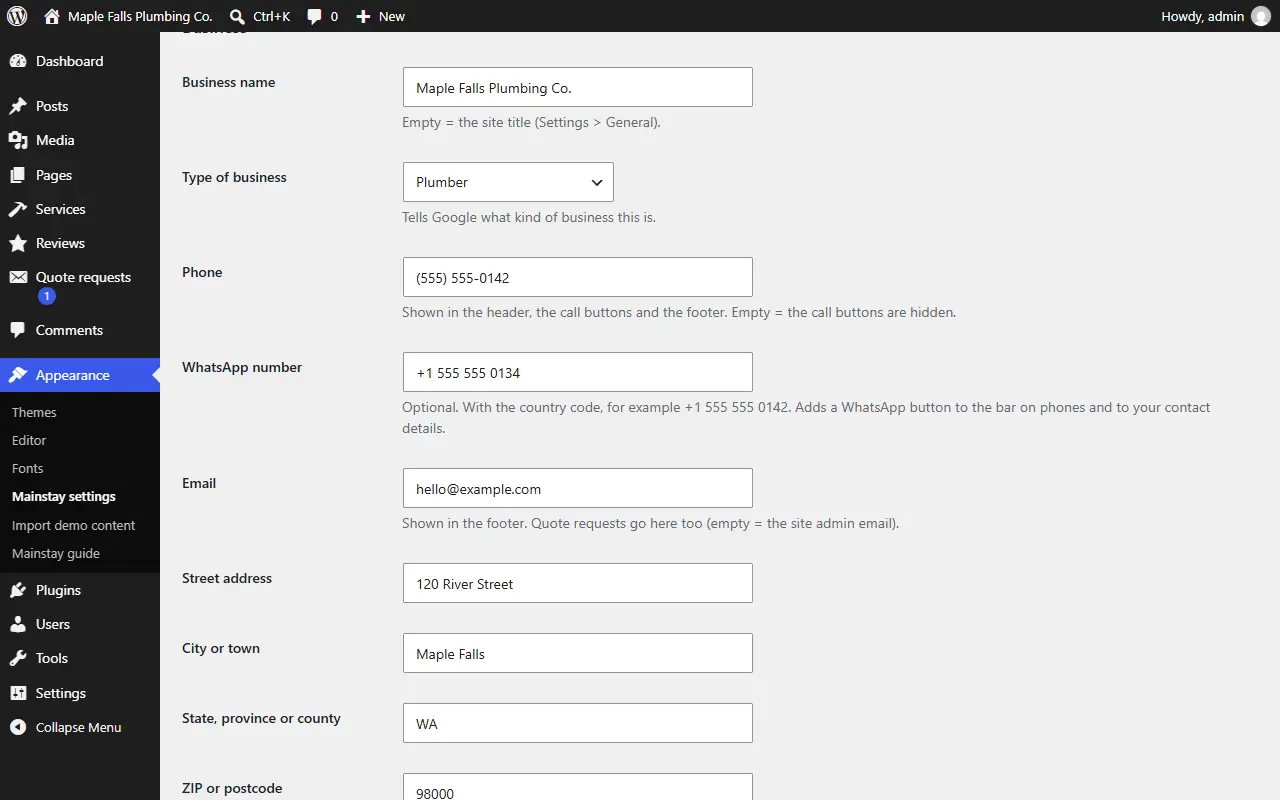
Task: Click the plus icon for New
Action: point(363,17)
